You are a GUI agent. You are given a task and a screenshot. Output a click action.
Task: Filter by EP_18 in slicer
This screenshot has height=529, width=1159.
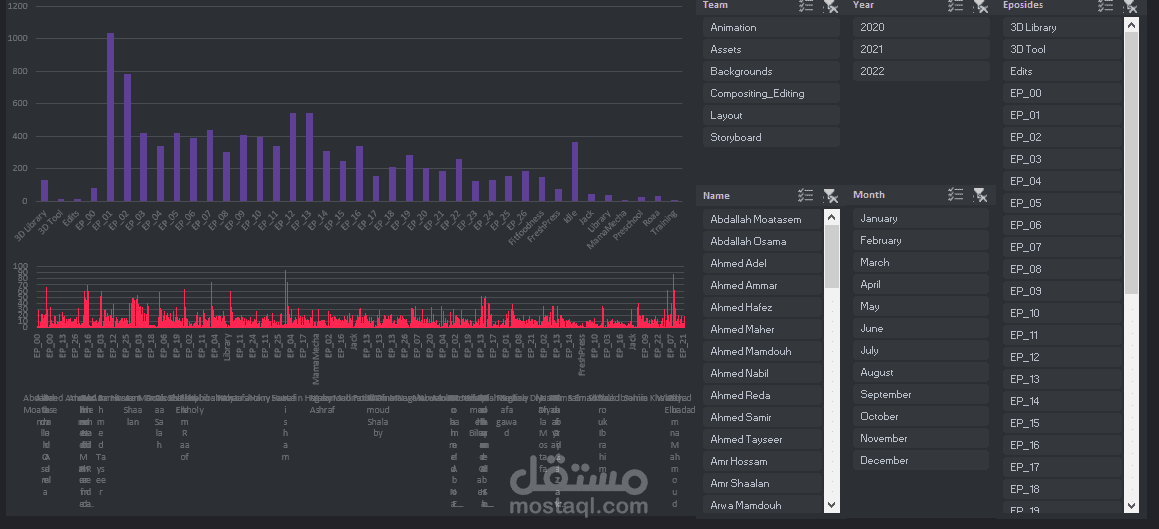click(x=1062, y=489)
